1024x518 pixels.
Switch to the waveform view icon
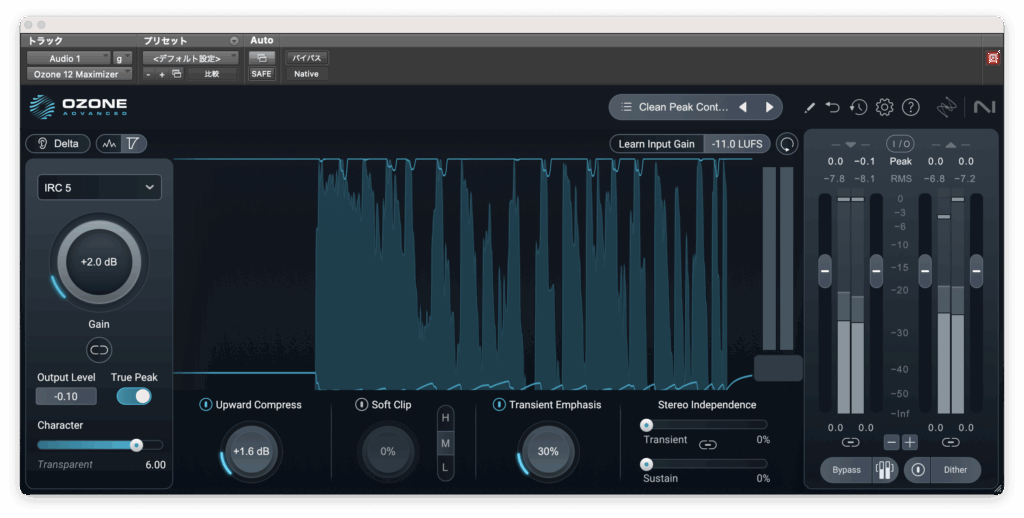tap(109, 144)
